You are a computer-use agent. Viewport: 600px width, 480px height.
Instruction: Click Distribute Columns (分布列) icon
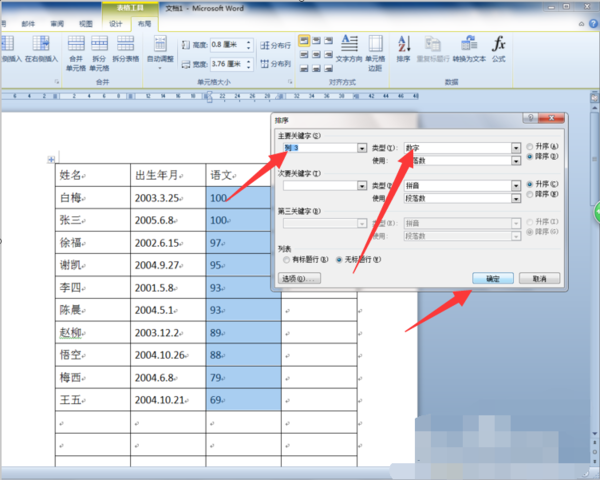pyautogui.click(x=275, y=64)
